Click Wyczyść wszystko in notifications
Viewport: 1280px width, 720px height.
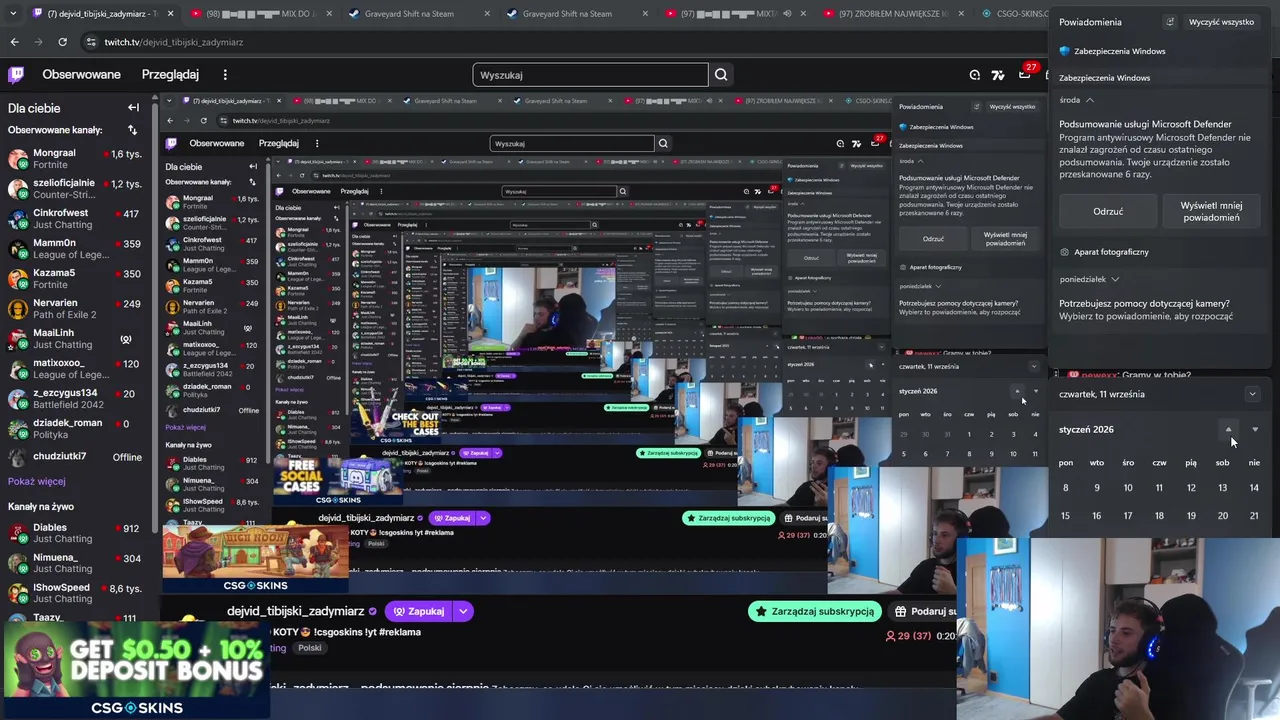[x=1221, y=22]
